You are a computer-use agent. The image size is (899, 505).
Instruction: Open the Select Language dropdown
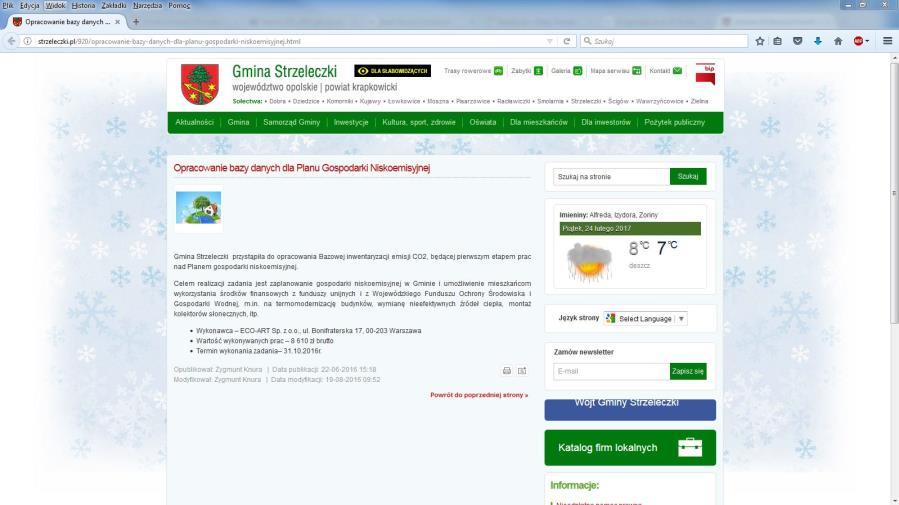click(646, 319)
